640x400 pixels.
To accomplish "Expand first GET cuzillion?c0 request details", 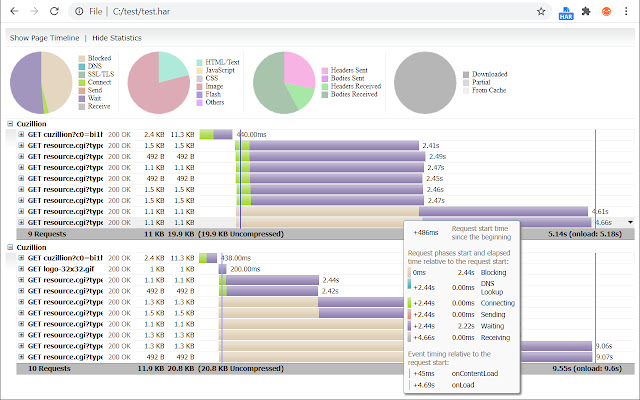I will tap(21, 134).
